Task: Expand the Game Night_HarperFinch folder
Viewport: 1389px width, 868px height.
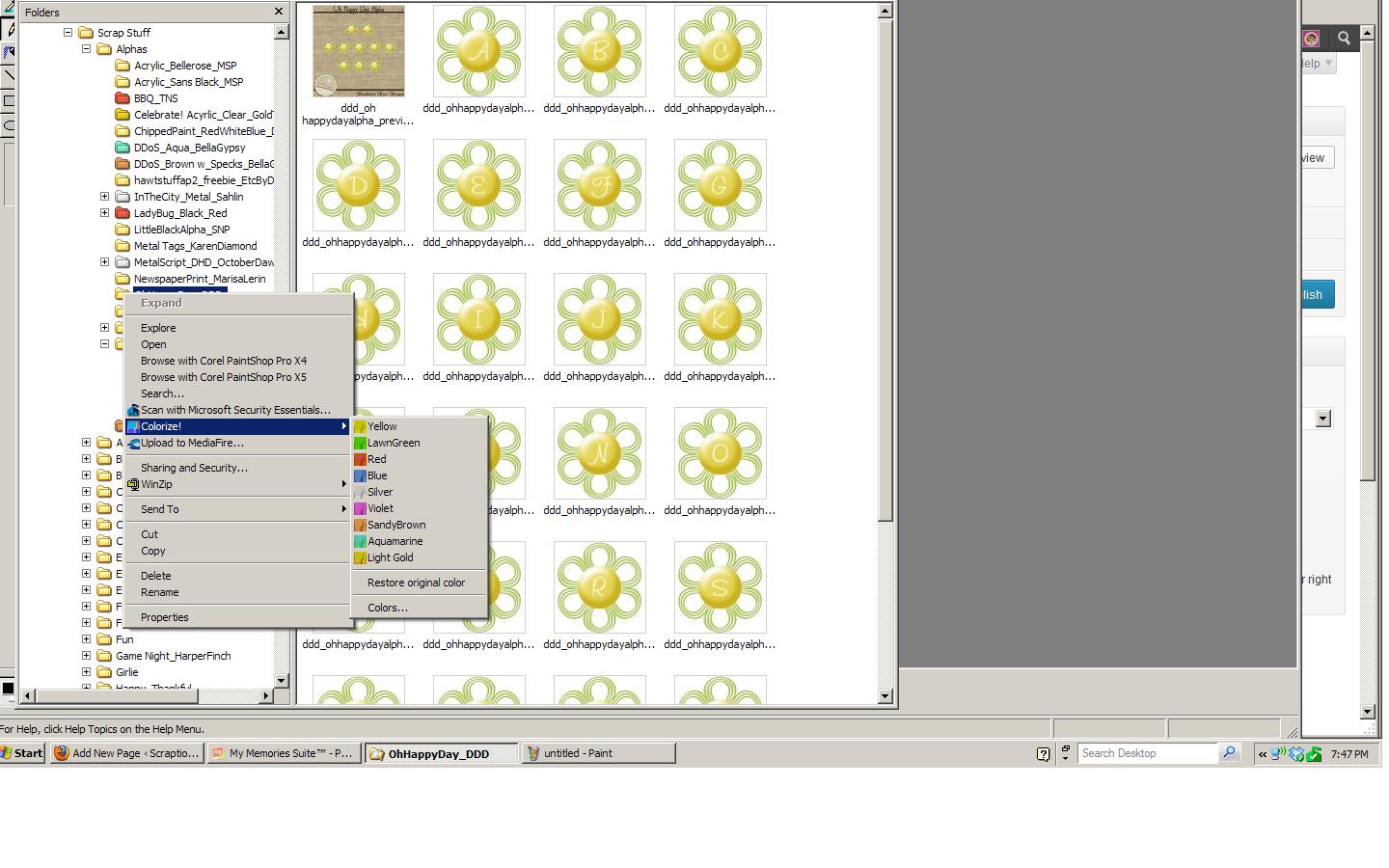Action: coord(86,656)
